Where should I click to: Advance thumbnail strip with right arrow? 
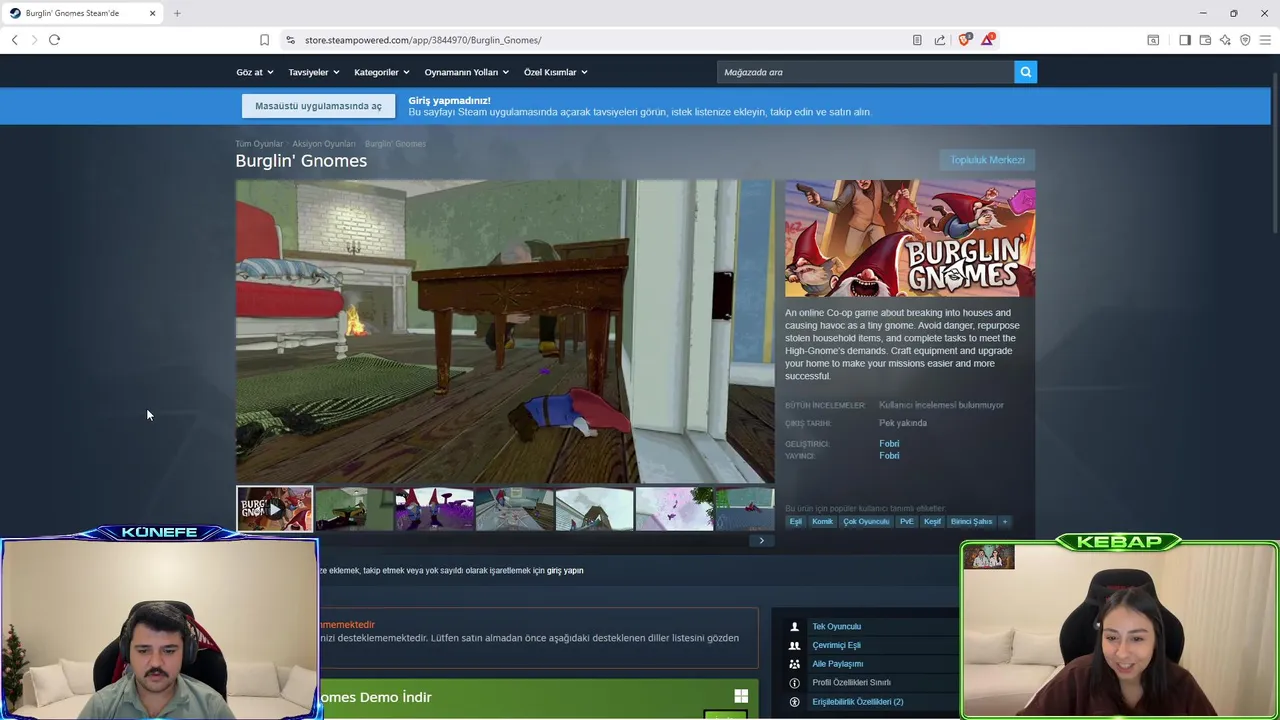pyautogui.click(x=761, y=541)
